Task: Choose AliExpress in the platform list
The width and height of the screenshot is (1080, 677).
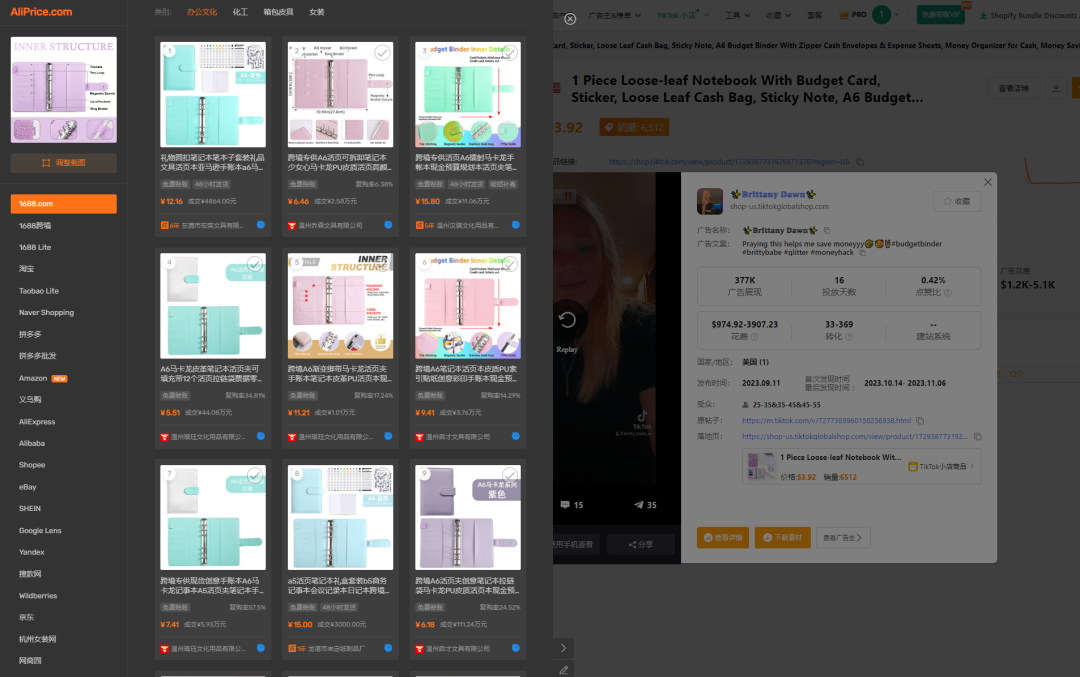Action: click(x=37, y=421)
